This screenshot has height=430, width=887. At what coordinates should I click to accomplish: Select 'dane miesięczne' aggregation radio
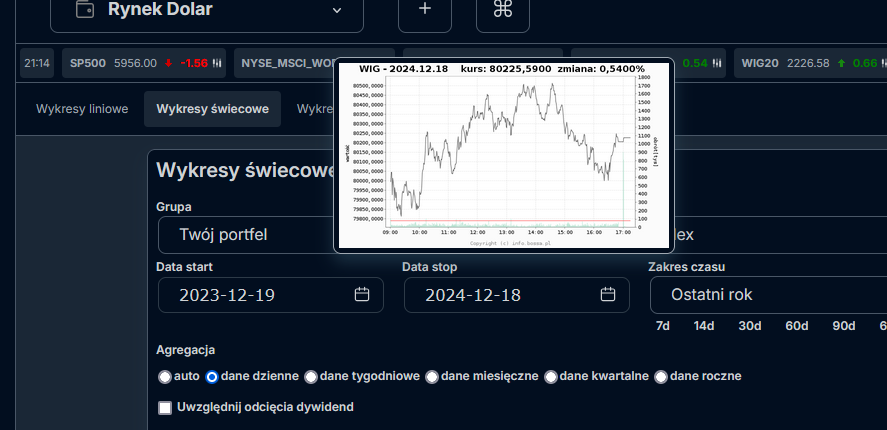click(x=432, y=377)
